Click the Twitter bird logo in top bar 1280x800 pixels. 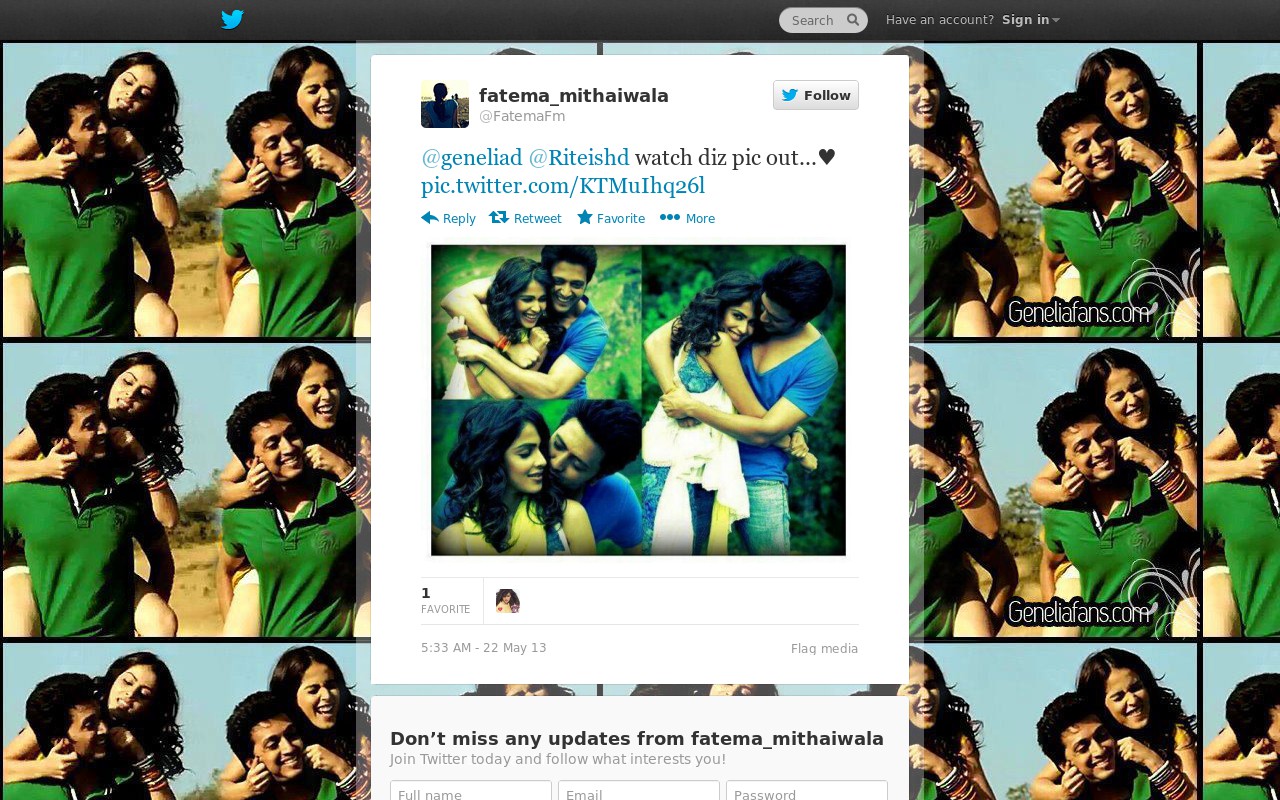tap(232, 19)
